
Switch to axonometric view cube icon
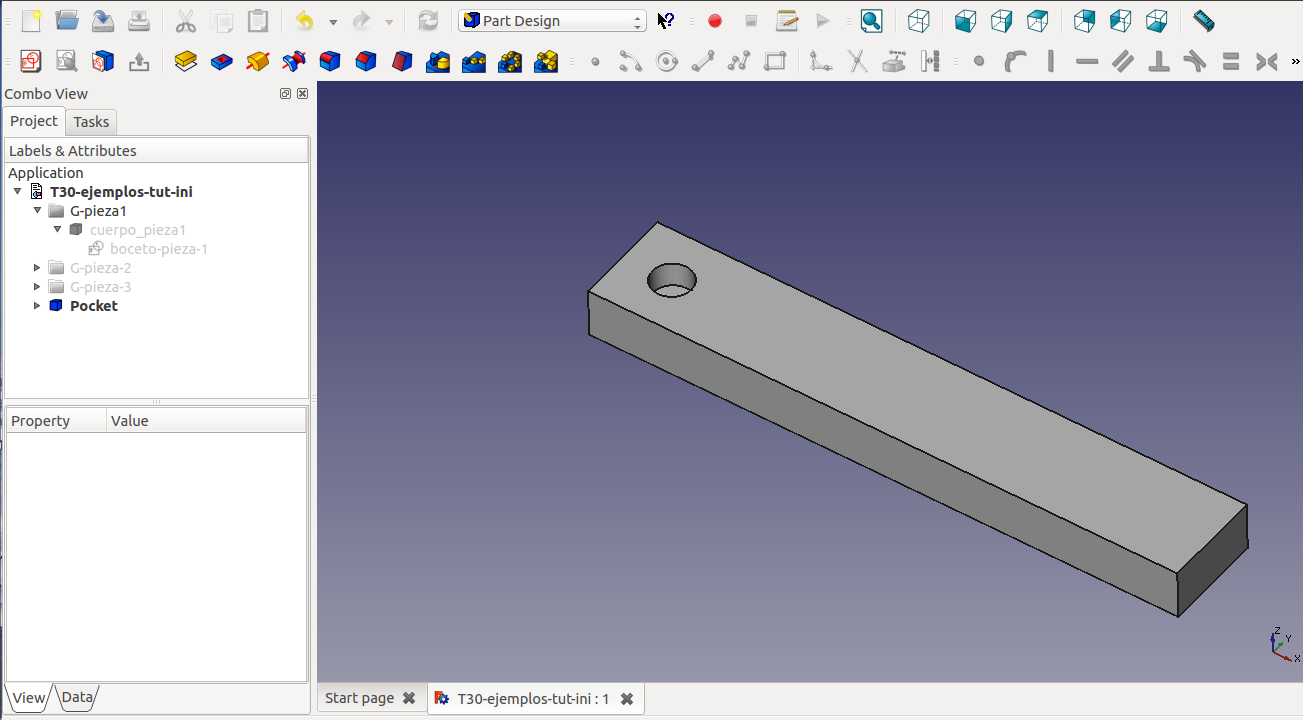click(918, 21)
